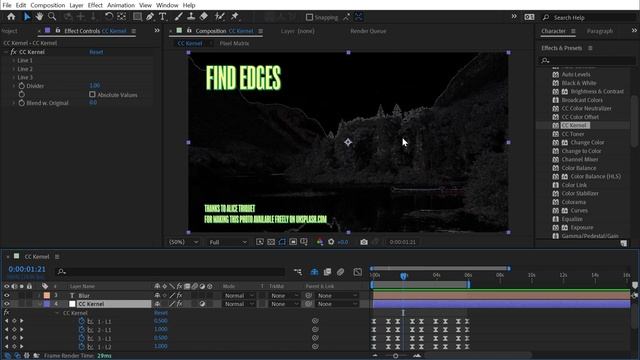The height and width of the screenshot is (360, 640).
Task: Open the Composition menu
Action: click(48, 5)
